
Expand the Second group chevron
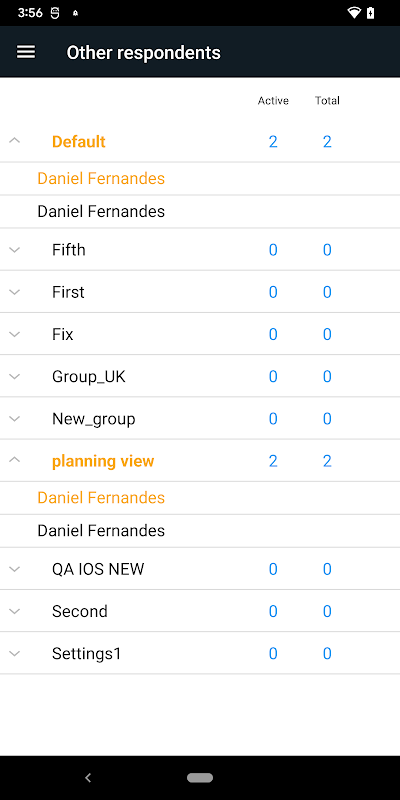pyautogui.click(x=15, y=611)
